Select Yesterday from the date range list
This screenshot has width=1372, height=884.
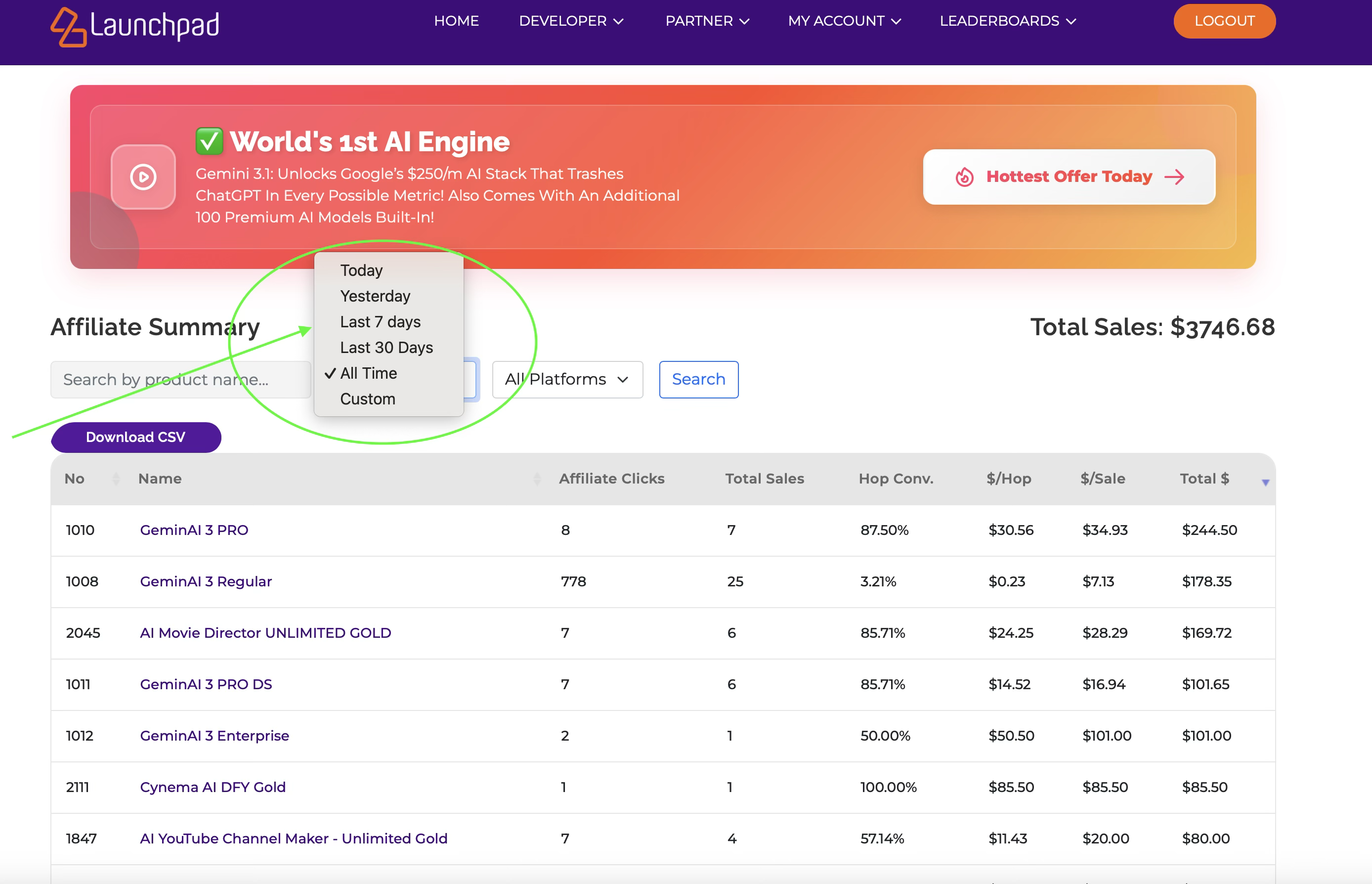375,296
